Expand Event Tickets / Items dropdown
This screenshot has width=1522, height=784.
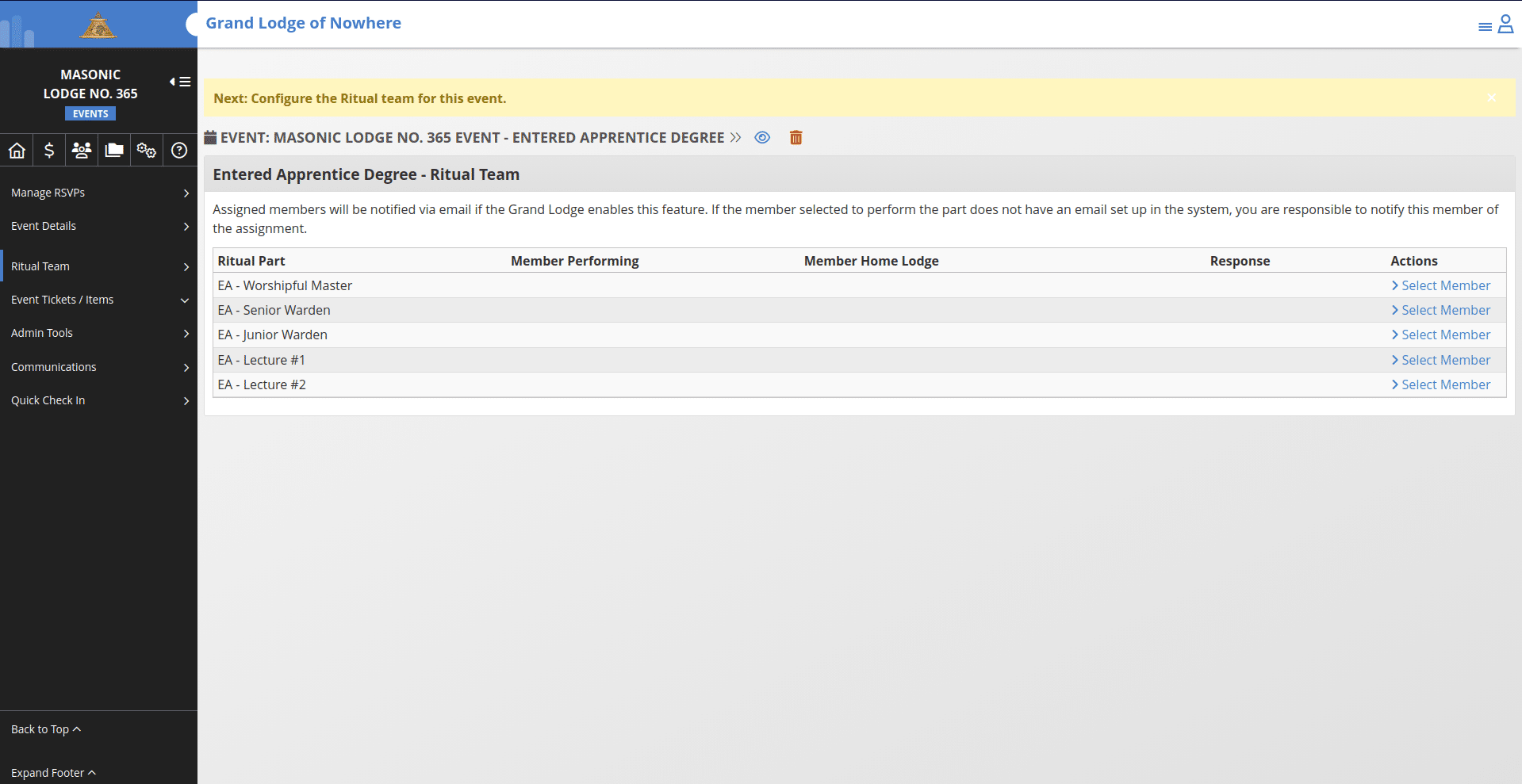click(98, 300)
